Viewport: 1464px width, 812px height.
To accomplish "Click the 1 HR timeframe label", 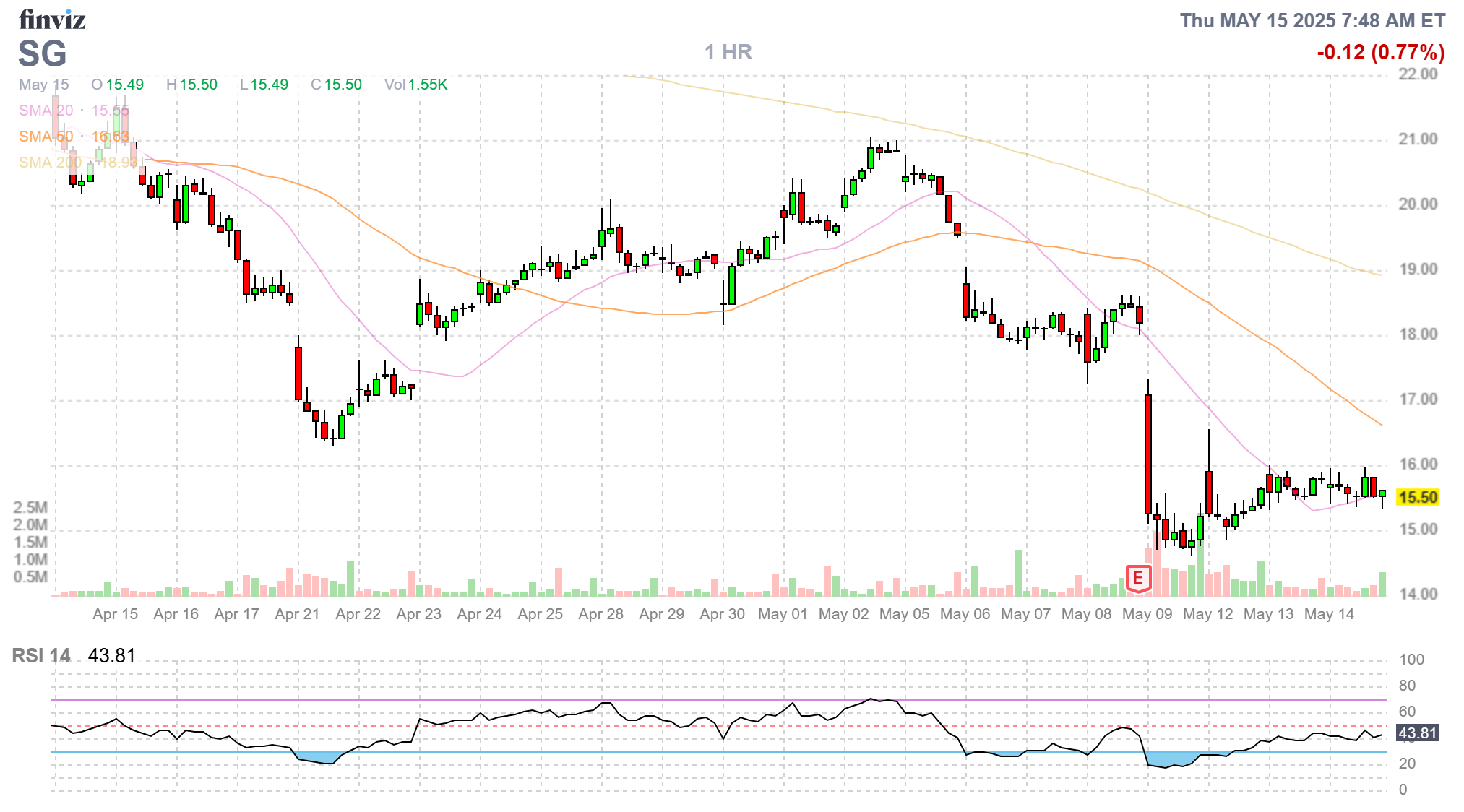I will tap(728, 52).
